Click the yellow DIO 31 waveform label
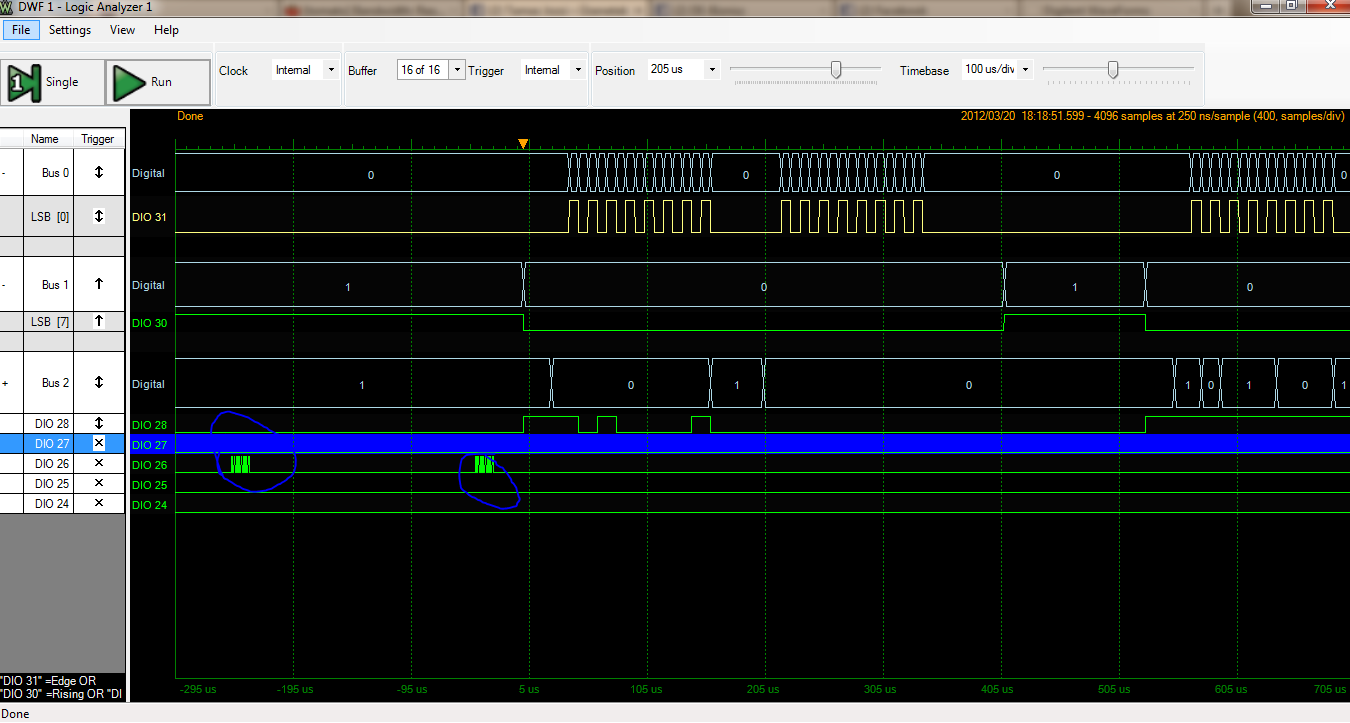The height and width of the screenshot is (723, 1350). (149, 217)
